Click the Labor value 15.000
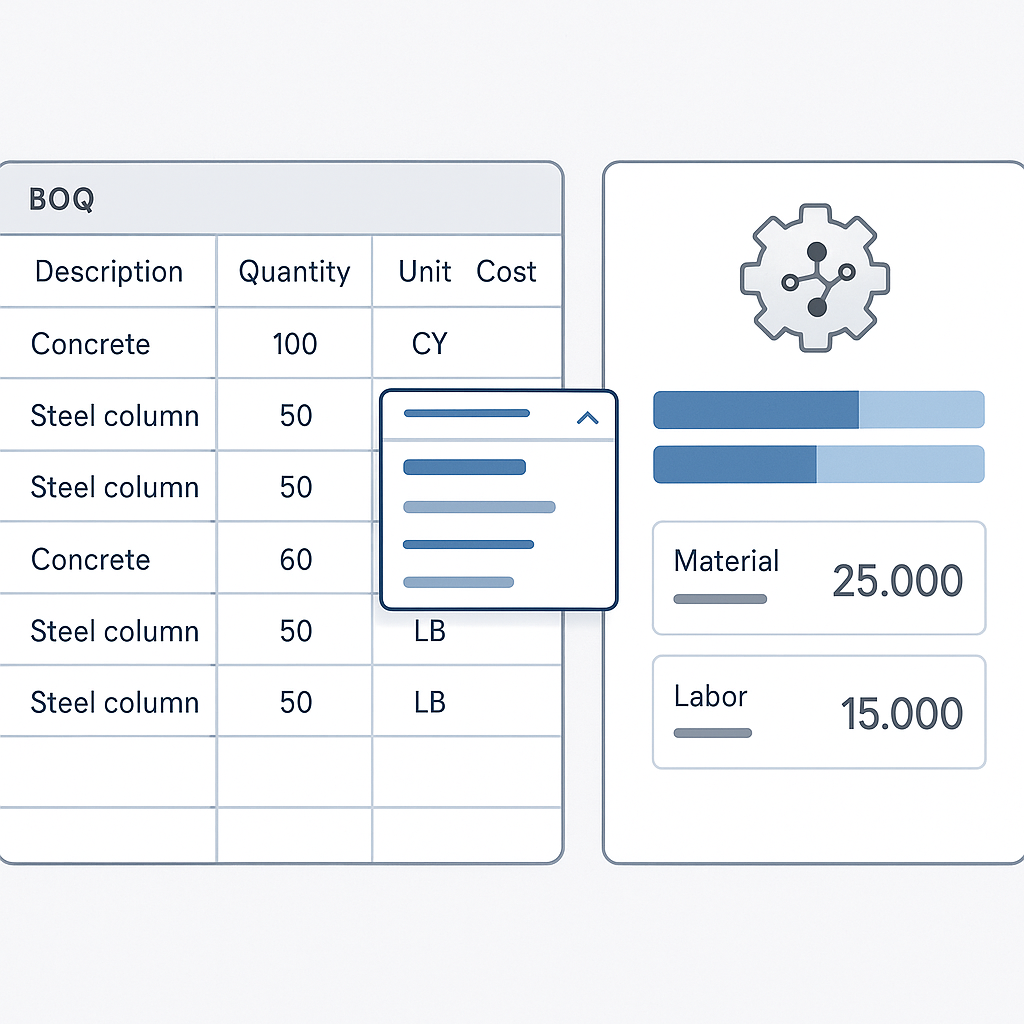1024x1024 pixels. point(901,713)
